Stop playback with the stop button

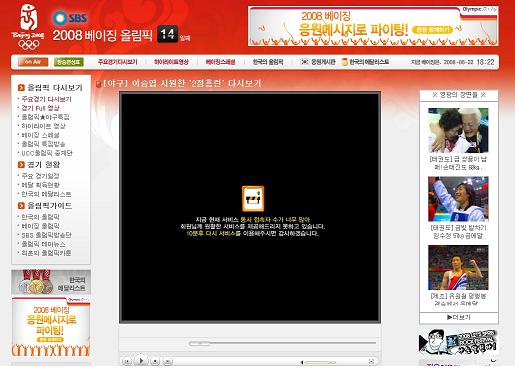click(x=155, y=361)
